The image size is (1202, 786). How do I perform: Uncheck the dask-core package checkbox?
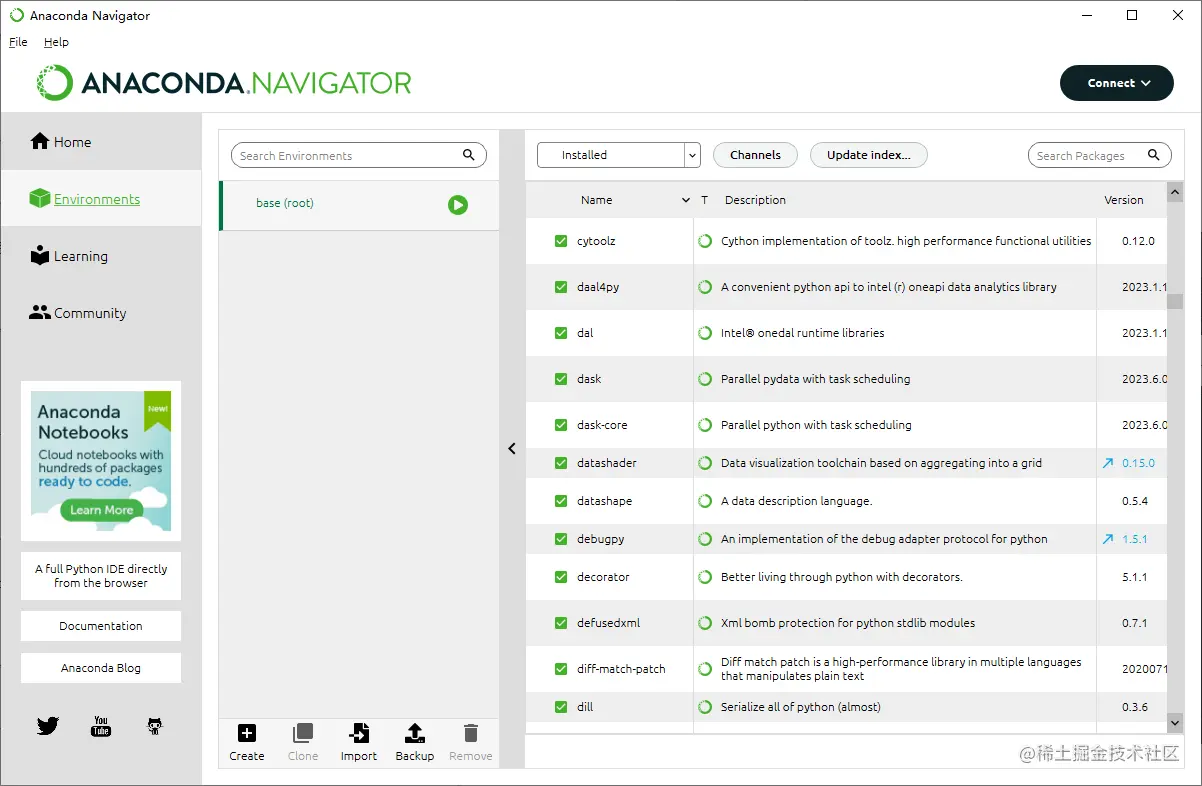[561, 425]
